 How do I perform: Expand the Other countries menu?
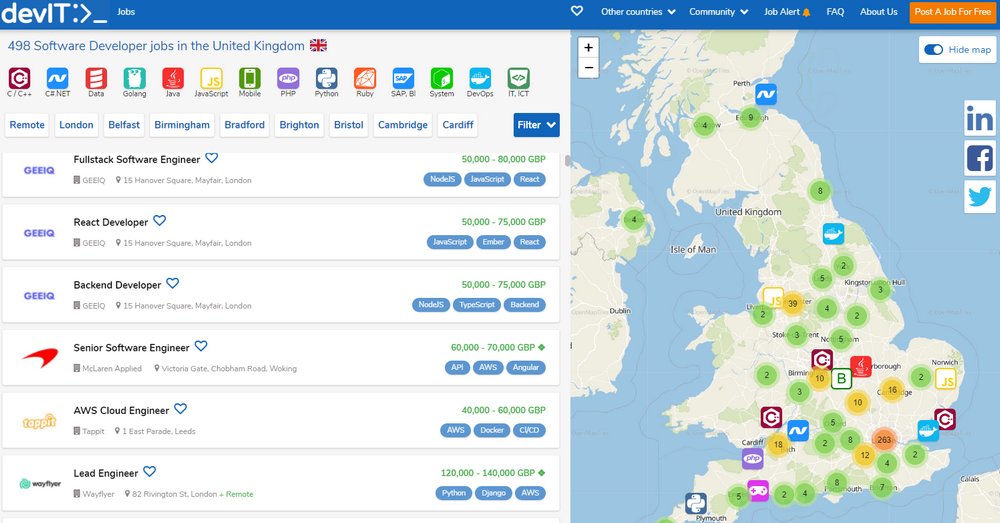(x=638, y=11)
